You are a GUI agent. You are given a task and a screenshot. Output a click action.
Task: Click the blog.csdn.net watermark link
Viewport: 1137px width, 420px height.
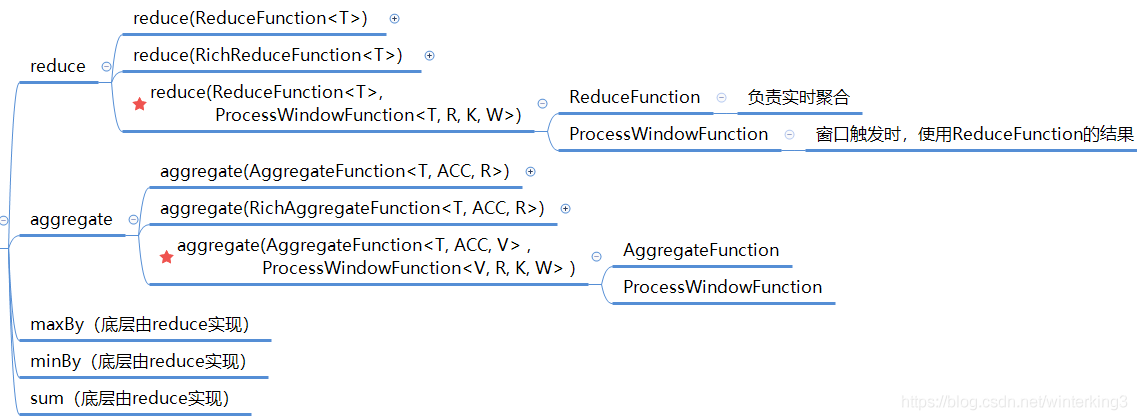(x=1011, y=401)
